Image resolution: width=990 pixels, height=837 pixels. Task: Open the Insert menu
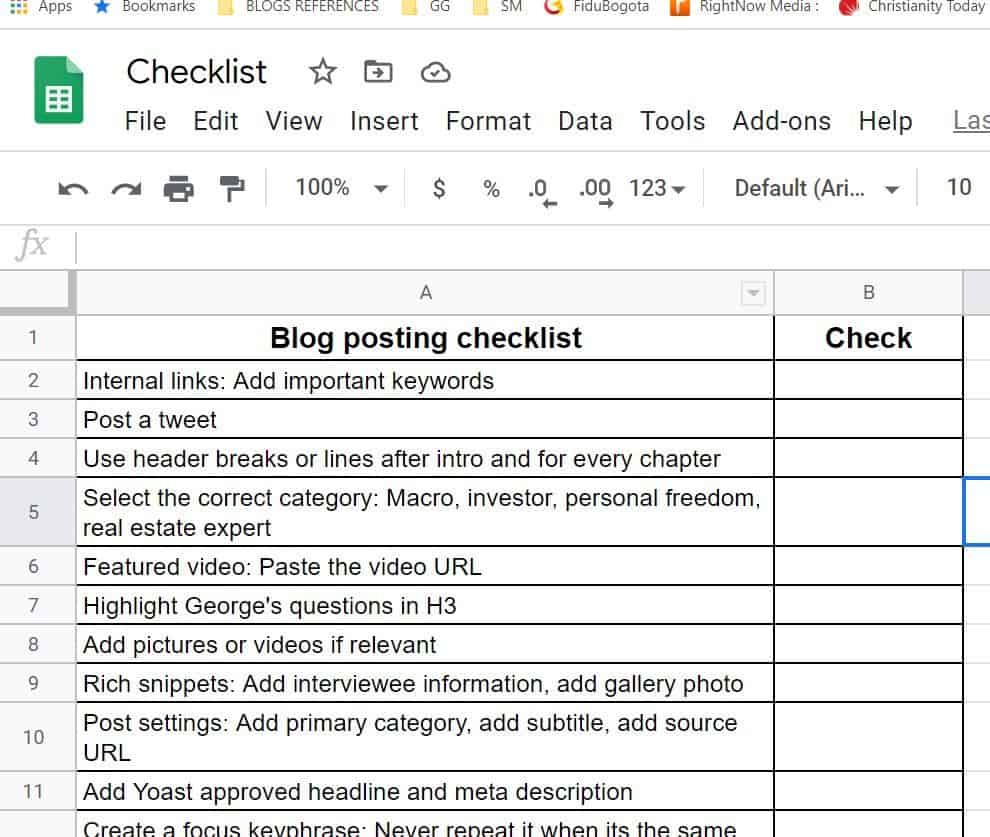click(x=384, y=121)
